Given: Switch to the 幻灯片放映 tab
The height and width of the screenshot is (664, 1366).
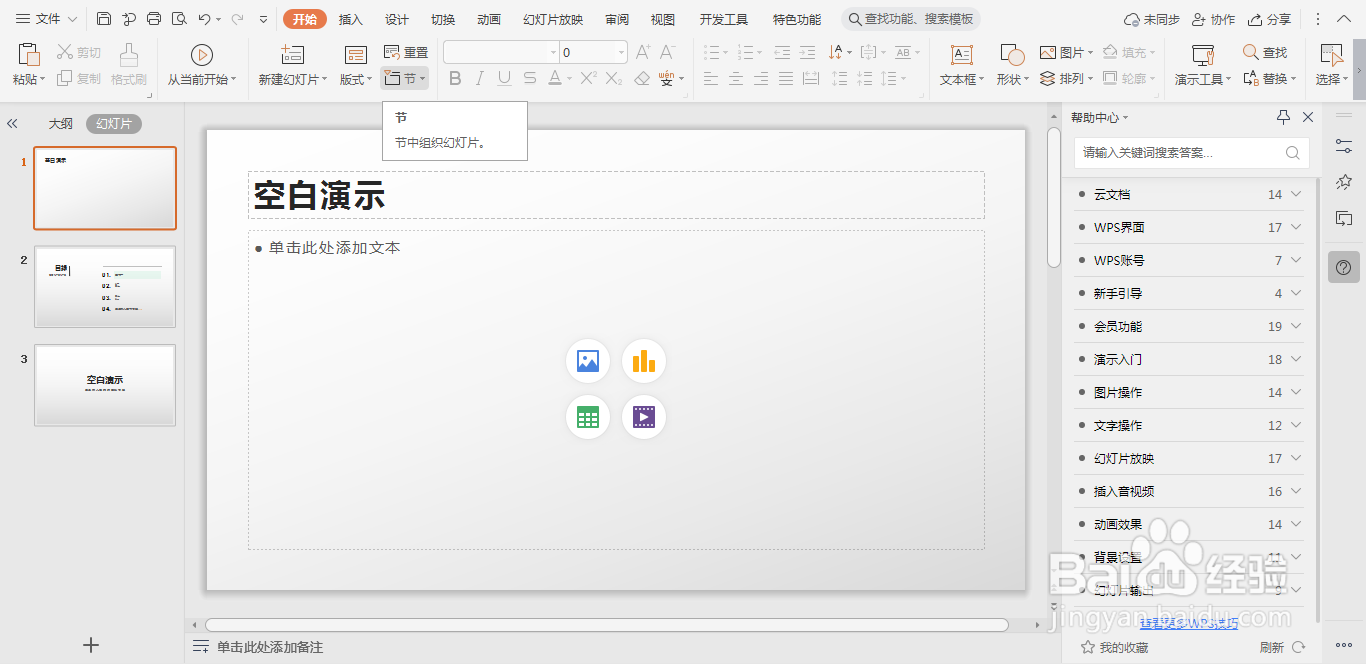Looking at the screenshot, I should click(x=553, y=19).
